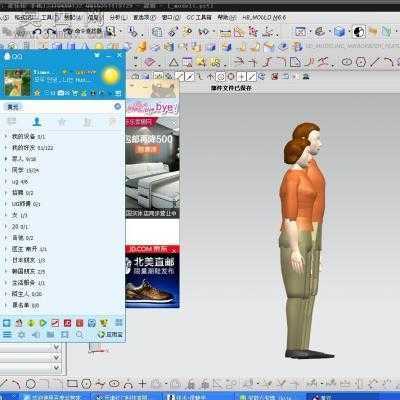This screenshot has width=400, height=400.
Task: Select the line tool in bottom sketch toolbar
Action: 4,384
